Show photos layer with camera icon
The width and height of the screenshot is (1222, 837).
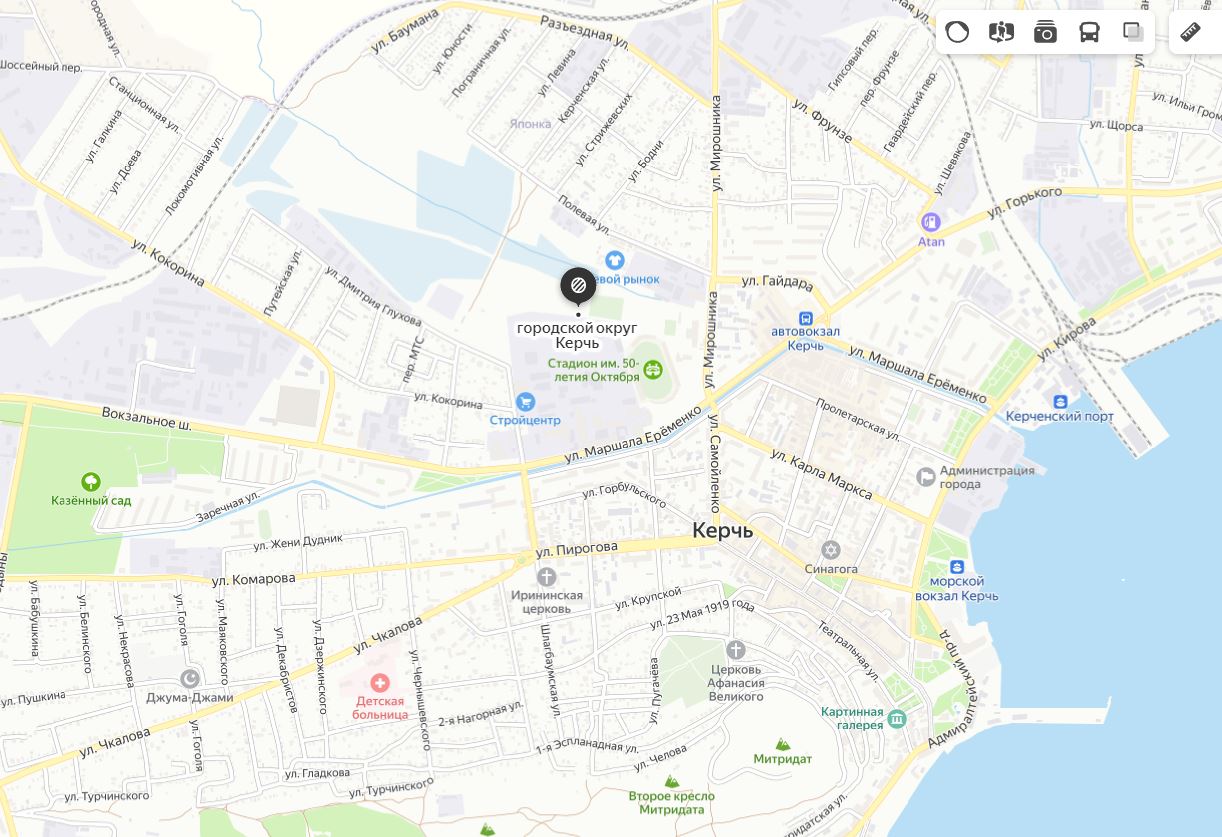point(1045,32)
